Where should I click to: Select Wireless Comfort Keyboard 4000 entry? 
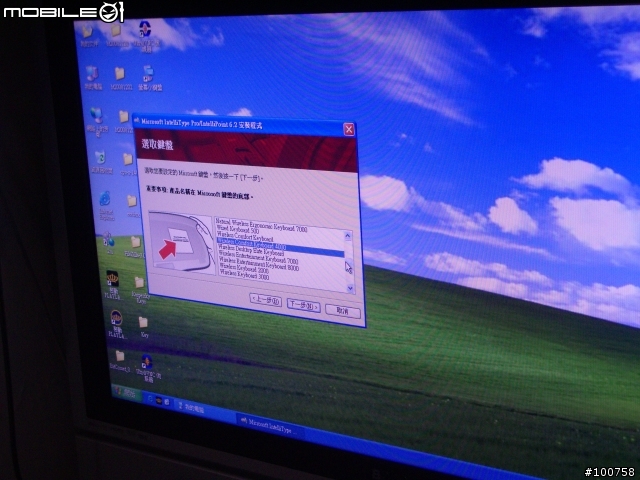[280, 246]
